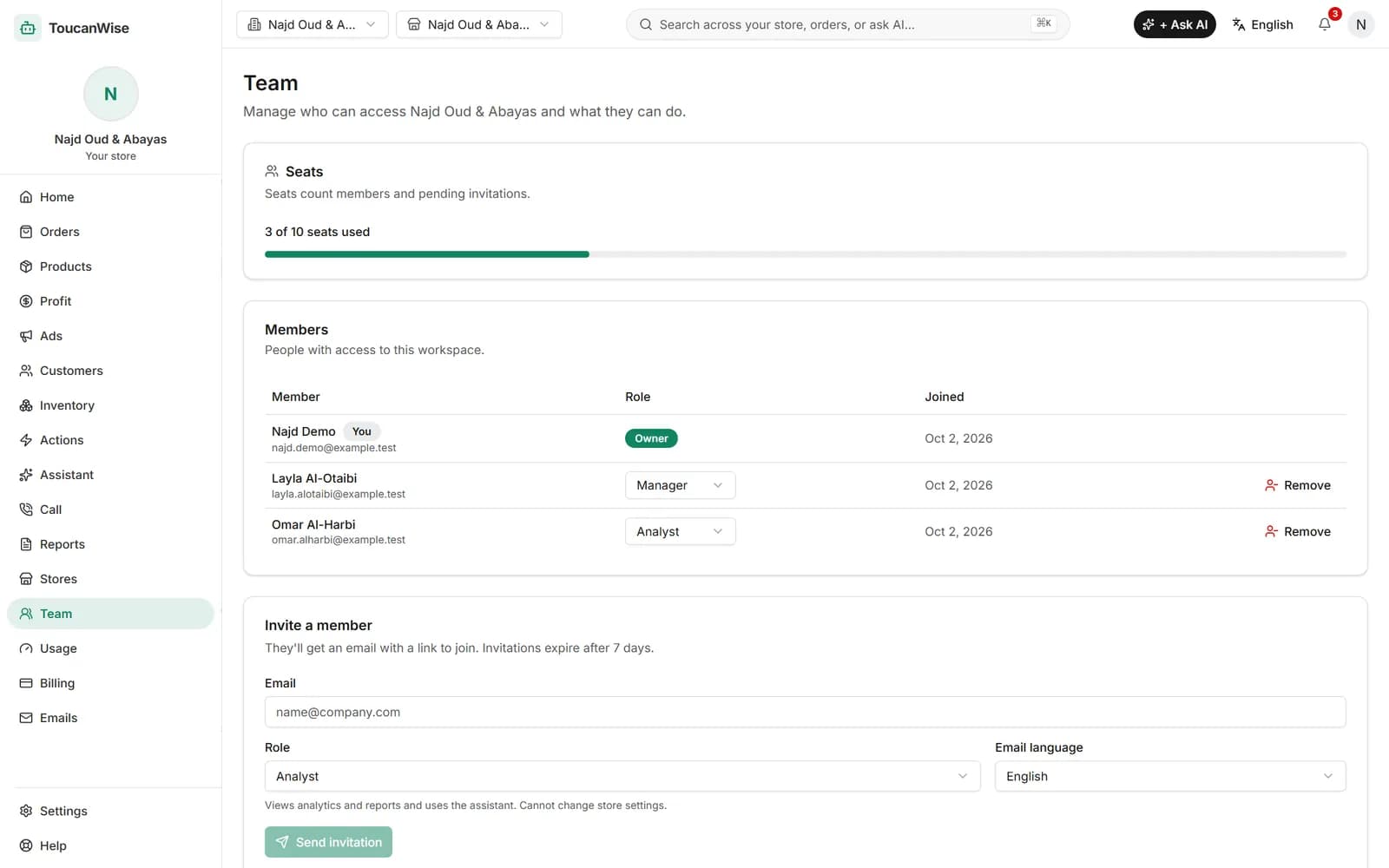The height and width of the screenshot is (868, 1389).
Task: Go to the Inventory page
Action: pyautogui.click(x=110, y=405)
